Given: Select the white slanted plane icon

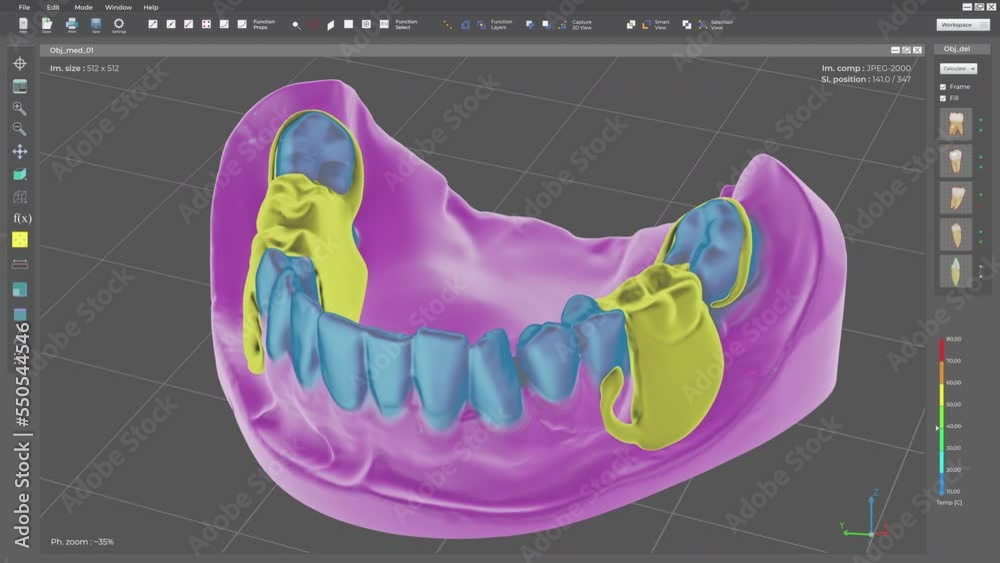Looking at the screenshot, I should (330, 25).
